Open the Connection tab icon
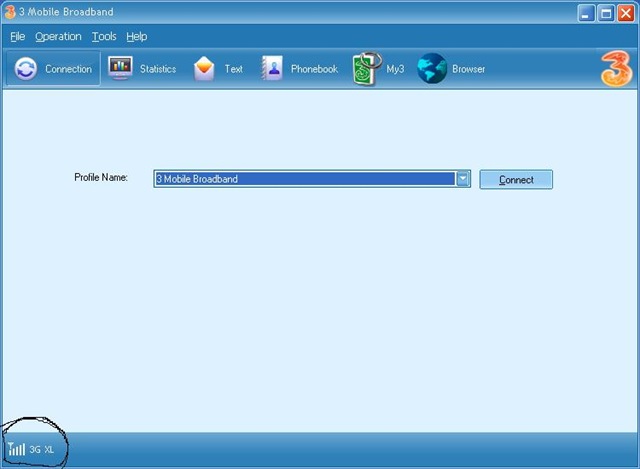Screen dimensions: 640x469 coord(26,69)
